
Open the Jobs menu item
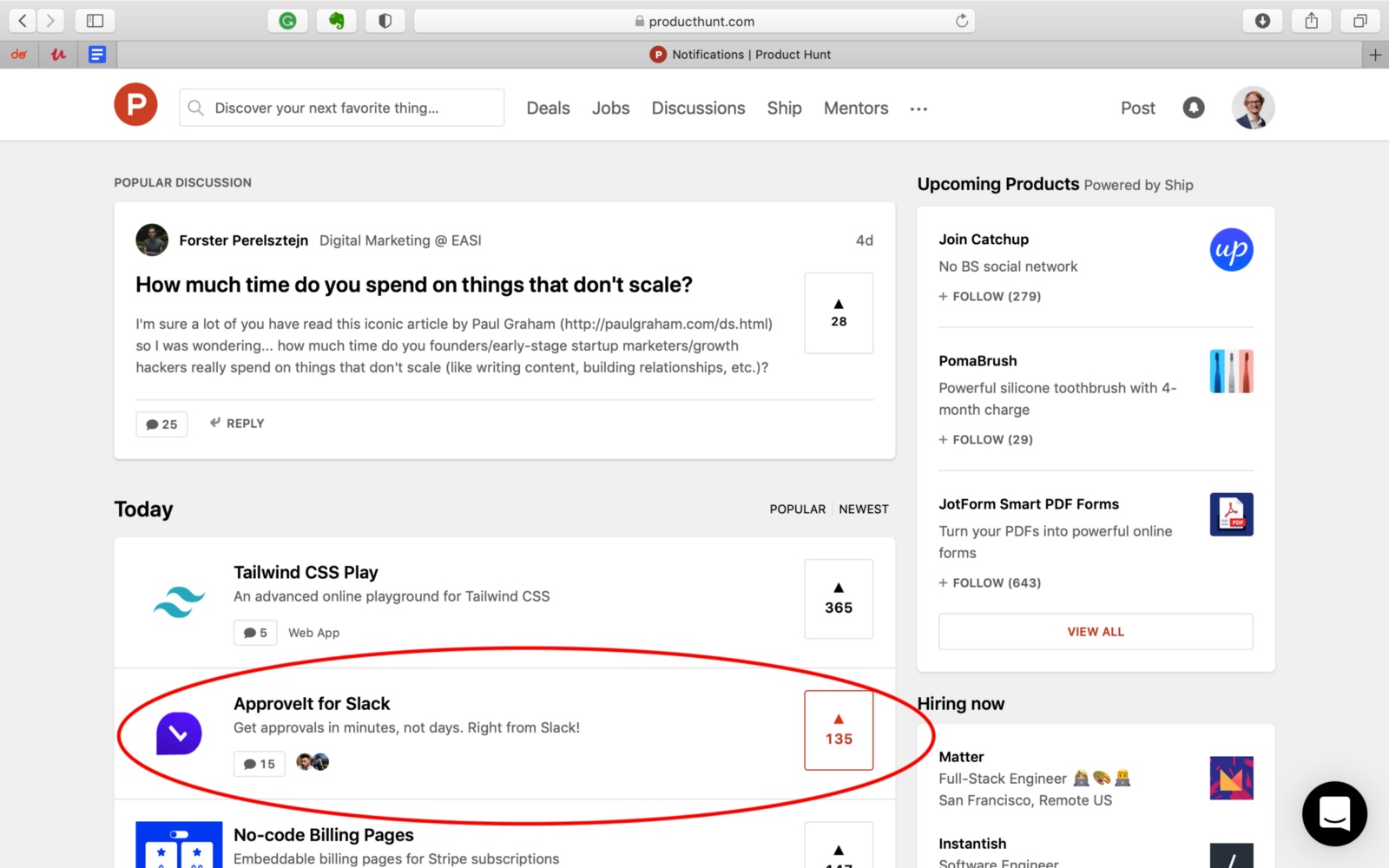tap(610, 108)
